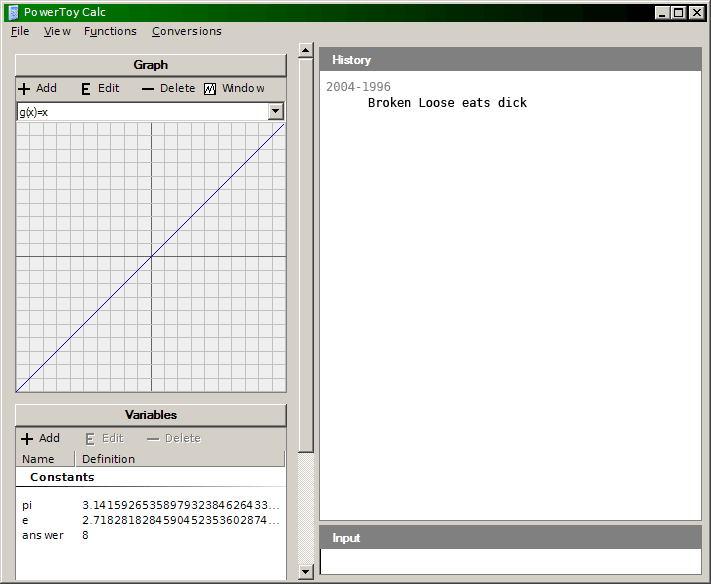
Task: Click the E icon beside Graph Edit
Action: pyautogui.click(x=86, y=89)
